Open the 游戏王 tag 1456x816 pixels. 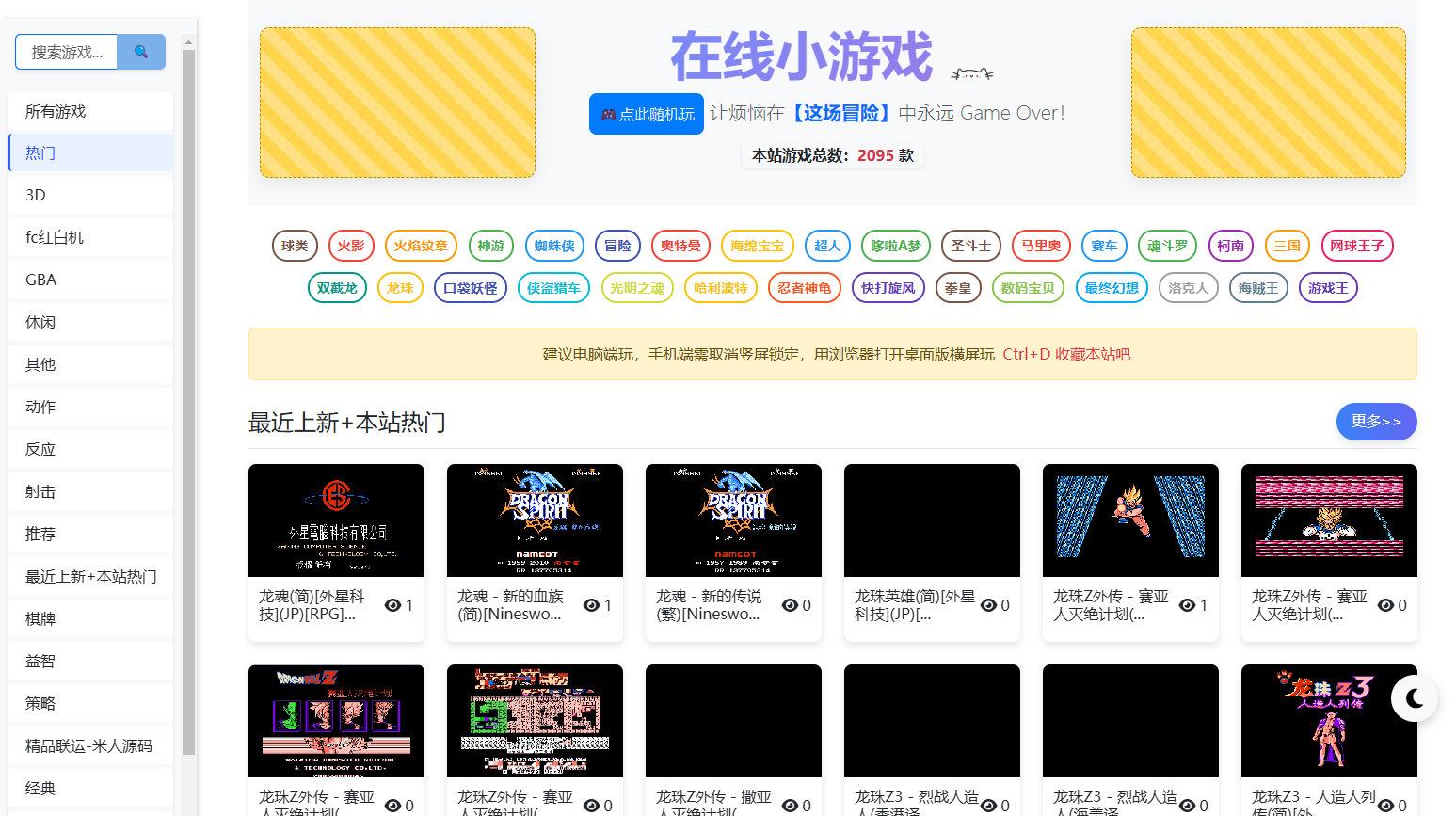pos(1327,288)
